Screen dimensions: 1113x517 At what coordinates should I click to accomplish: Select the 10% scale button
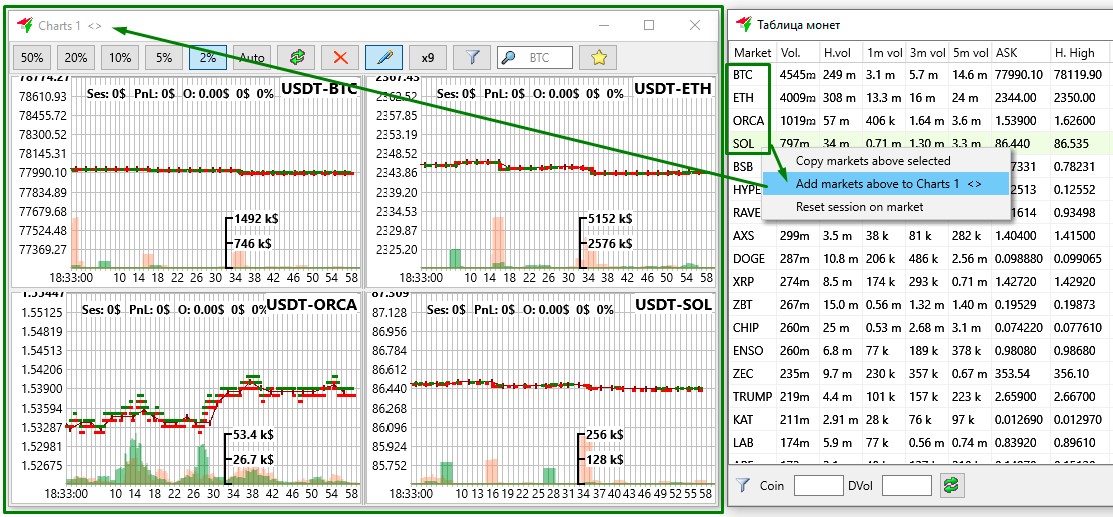pyautogui.click(x=120, y=58)
